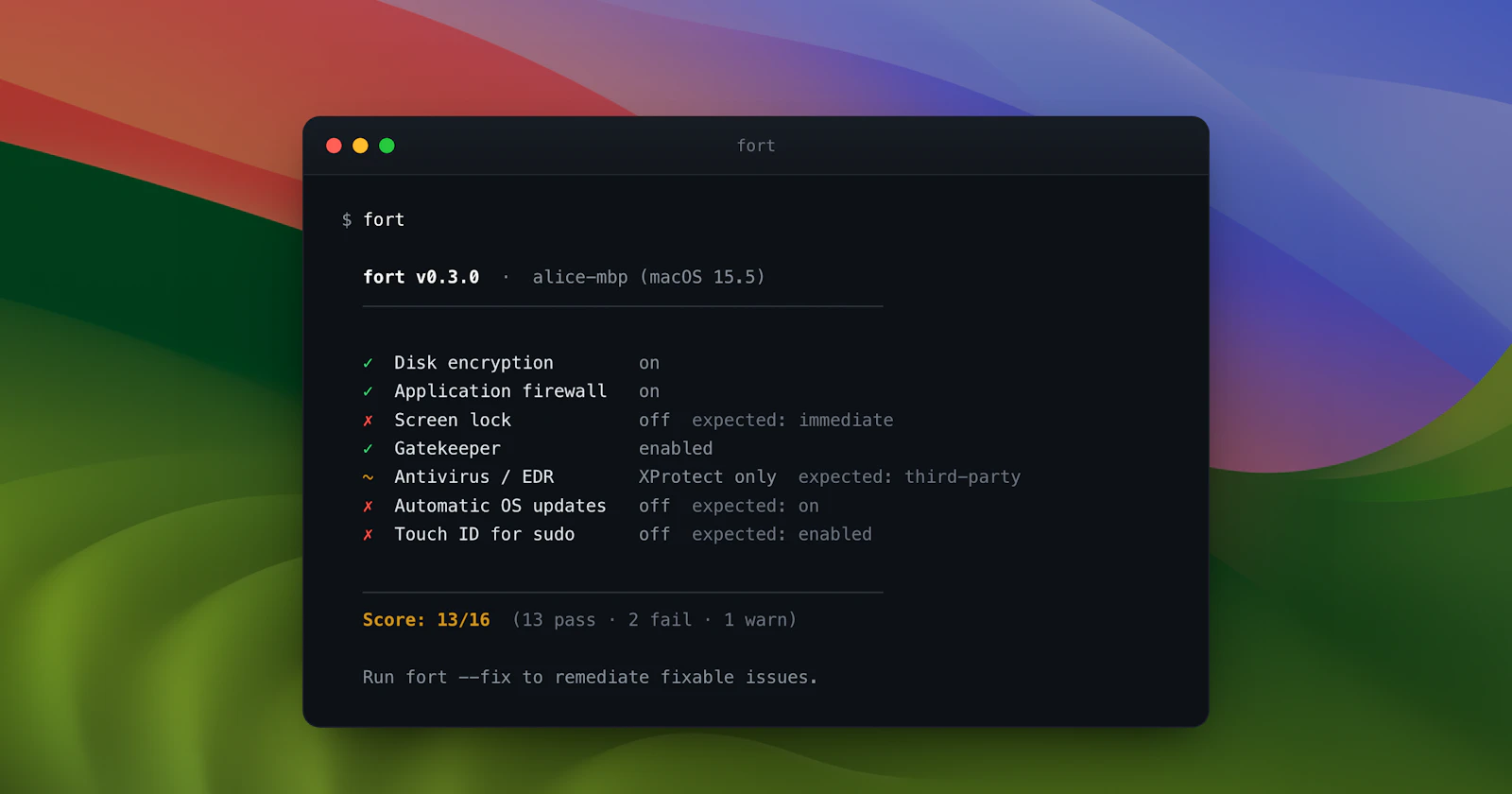Minimize the fort window with the yellow button

360,146
